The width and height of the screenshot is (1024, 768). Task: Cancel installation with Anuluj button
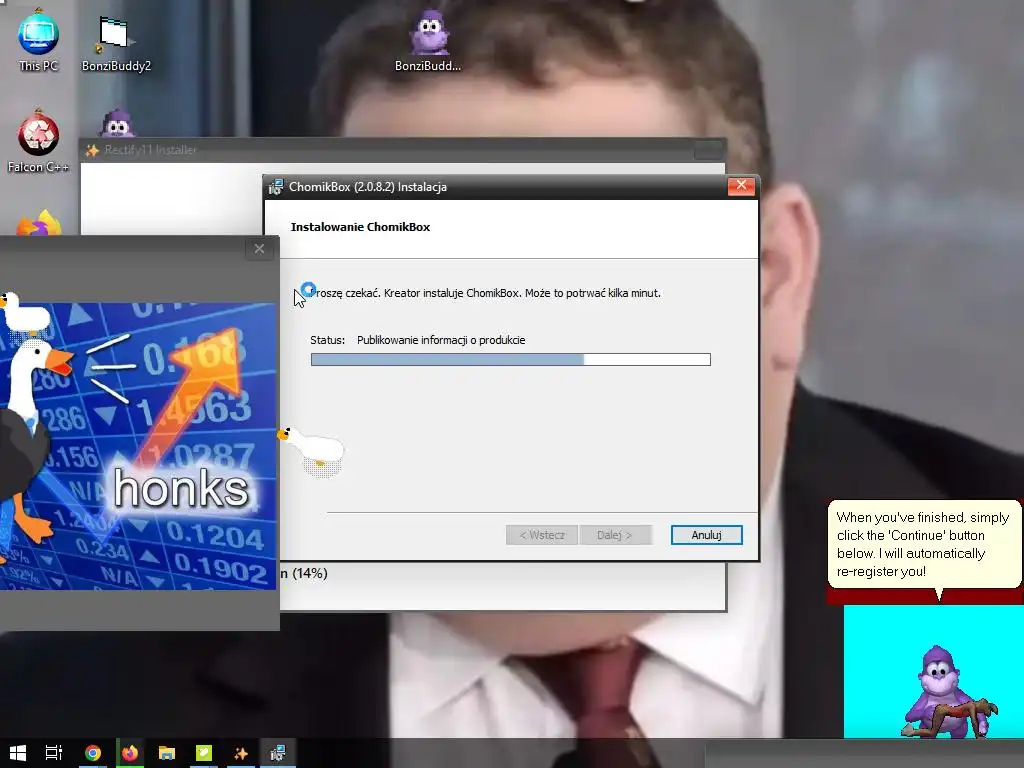707,535
